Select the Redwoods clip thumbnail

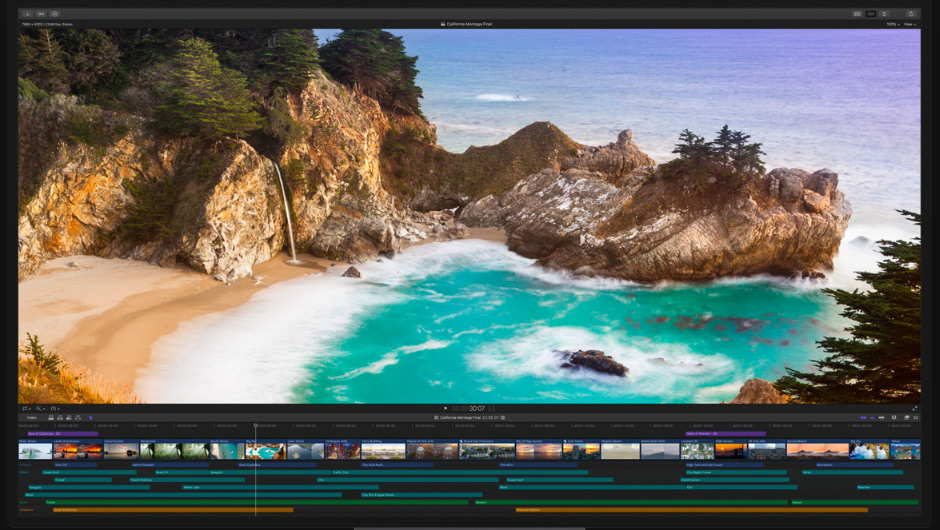174,450
